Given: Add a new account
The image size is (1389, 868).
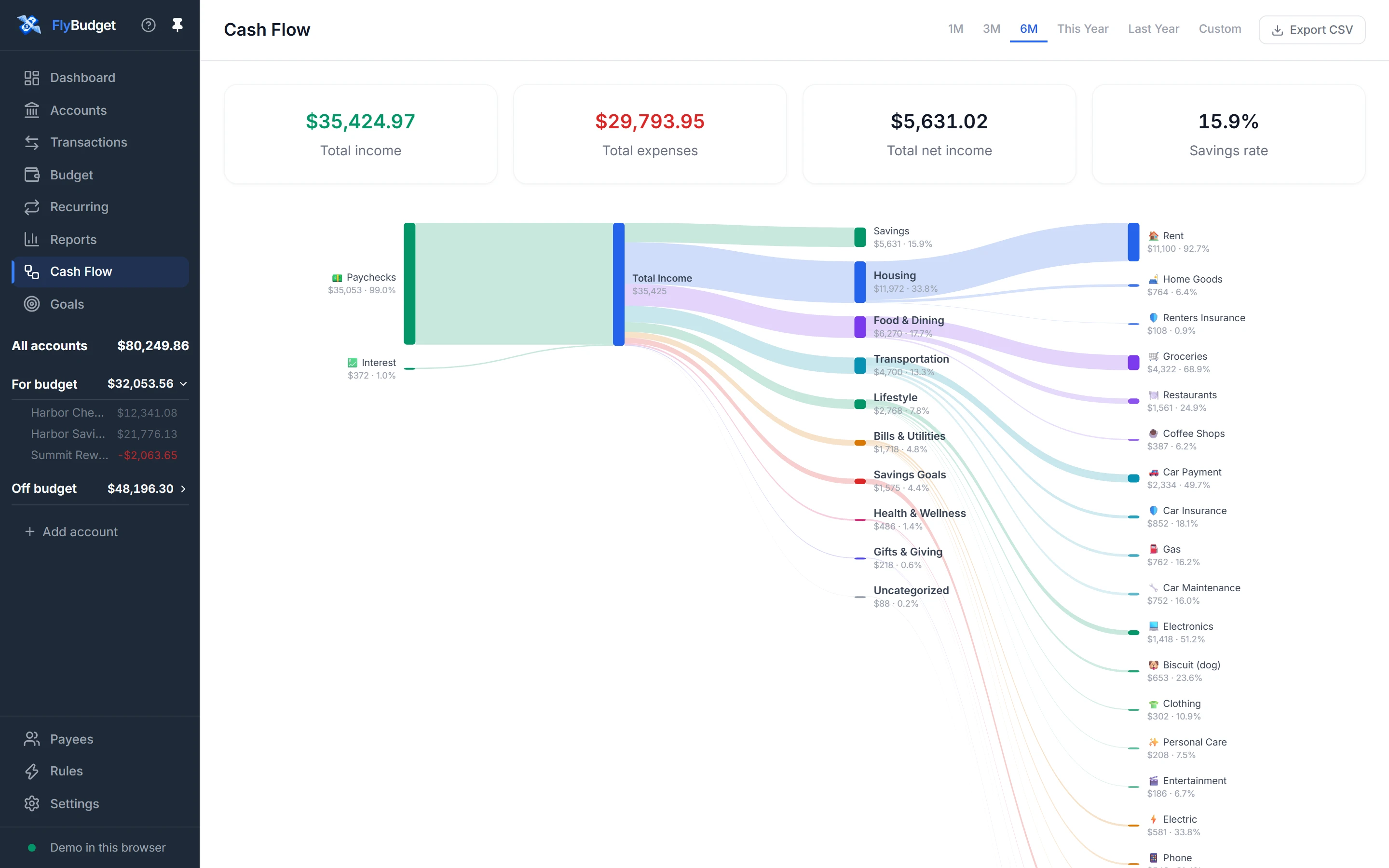Looking at the screenshot, I should 71,531.
